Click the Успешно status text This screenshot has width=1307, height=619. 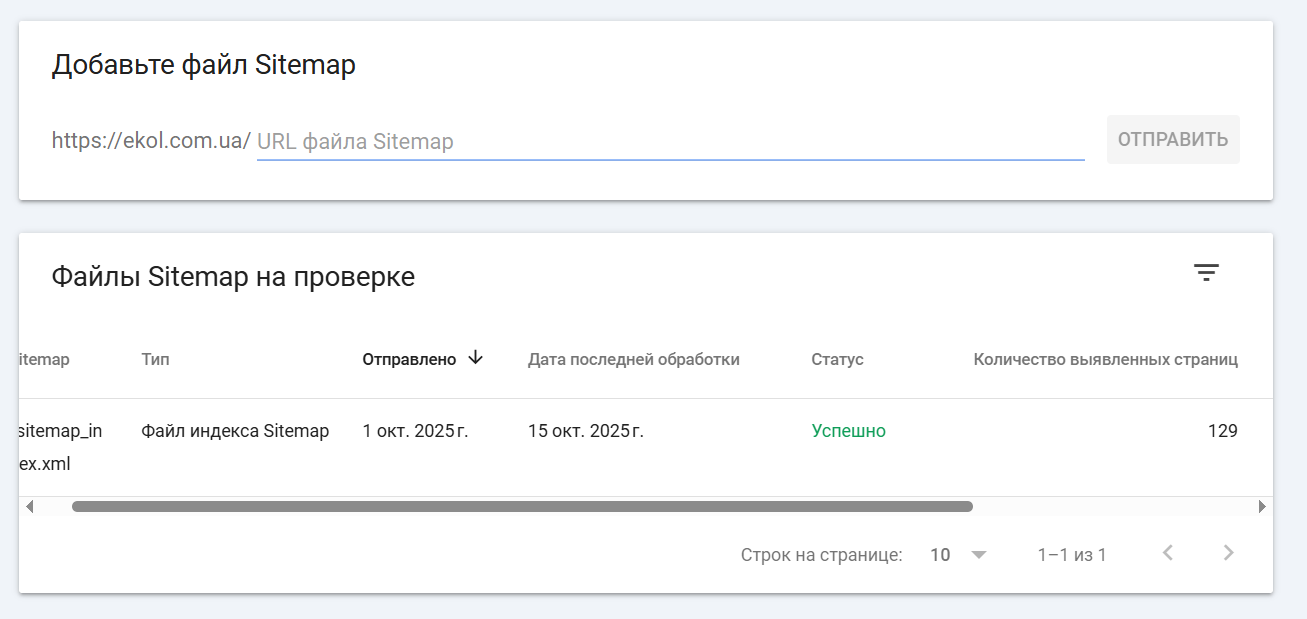[x=848, y=431]
